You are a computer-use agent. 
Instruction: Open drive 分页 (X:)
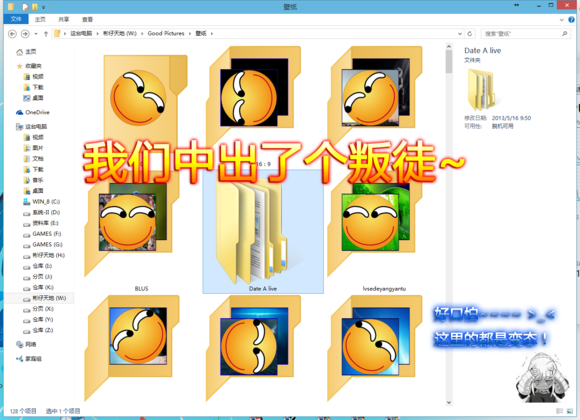coord(38,309)
